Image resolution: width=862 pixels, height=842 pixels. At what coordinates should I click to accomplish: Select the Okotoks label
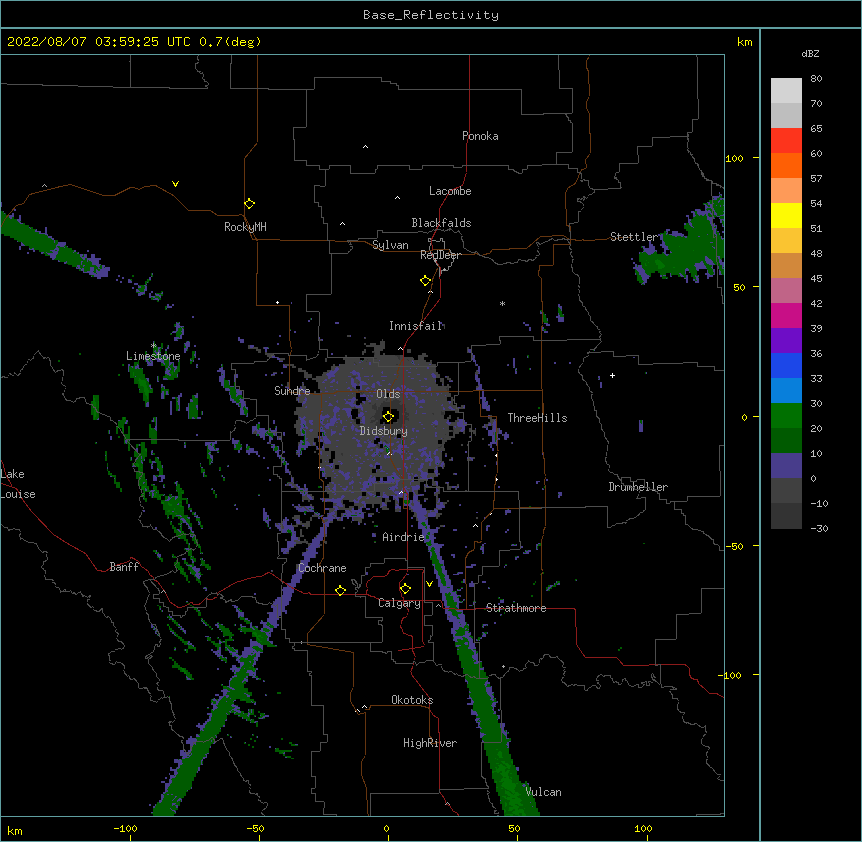point(412,700)
